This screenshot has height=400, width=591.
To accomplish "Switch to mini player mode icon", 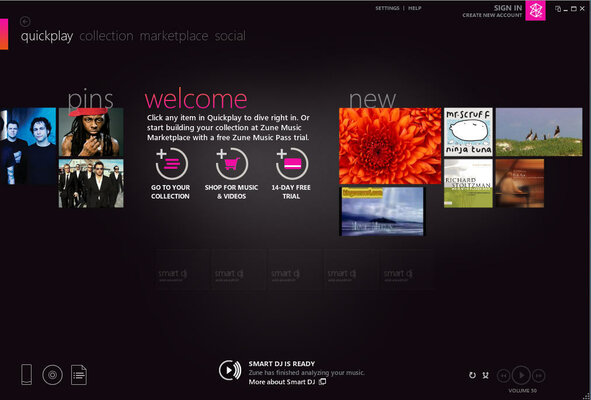I will coord(558,9).
